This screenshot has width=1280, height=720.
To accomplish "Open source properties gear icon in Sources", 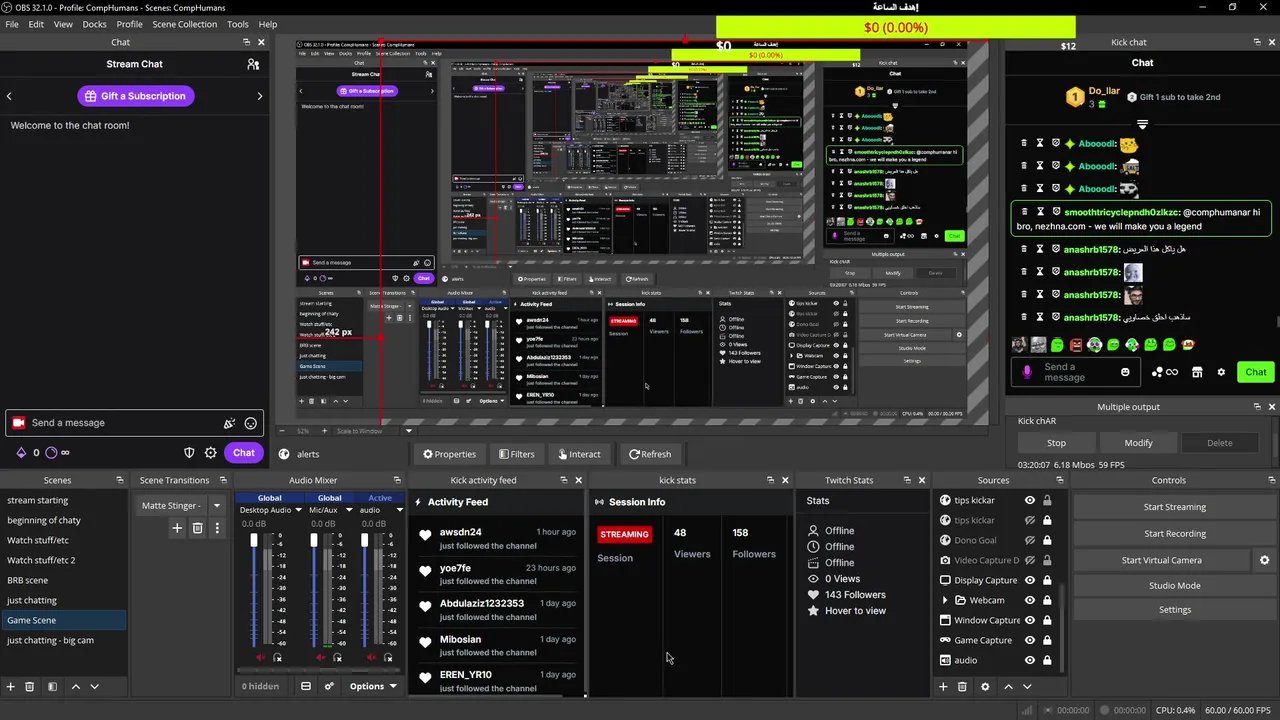I will click(x=985, y=687).
